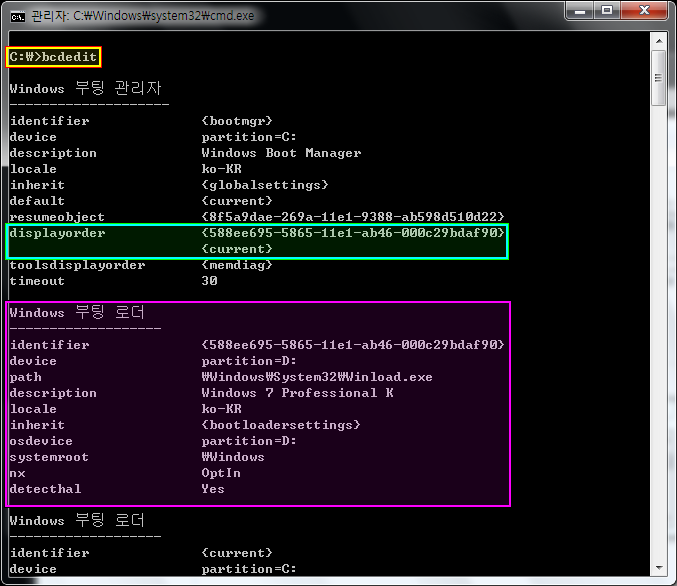
Task: Click the 'displayorder' label
Action: tap(57, 233)
